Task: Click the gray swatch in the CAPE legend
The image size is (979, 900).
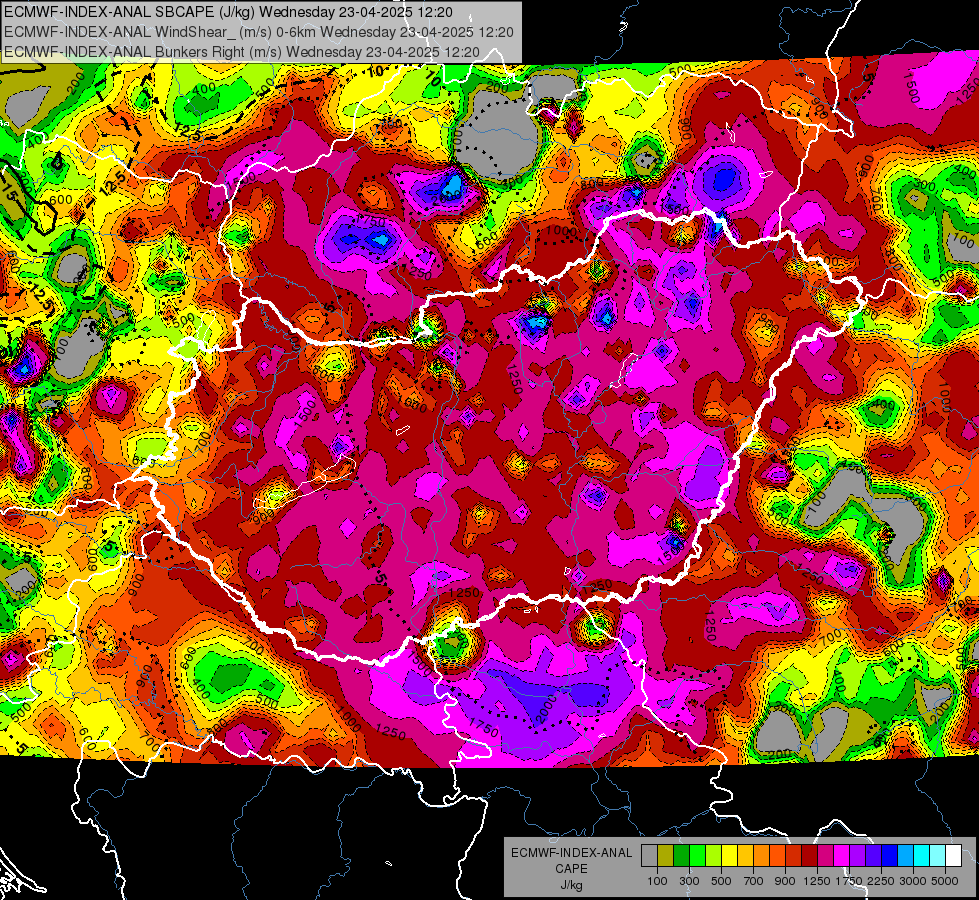Action: coord(649,856)
